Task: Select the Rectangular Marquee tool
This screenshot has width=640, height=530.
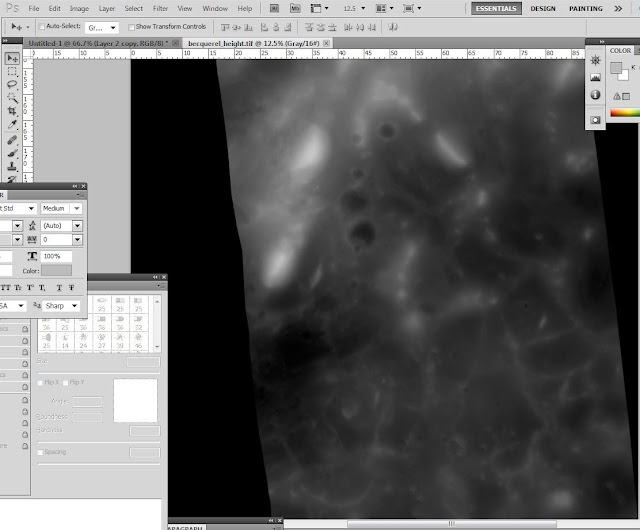Action: (12, 72)
